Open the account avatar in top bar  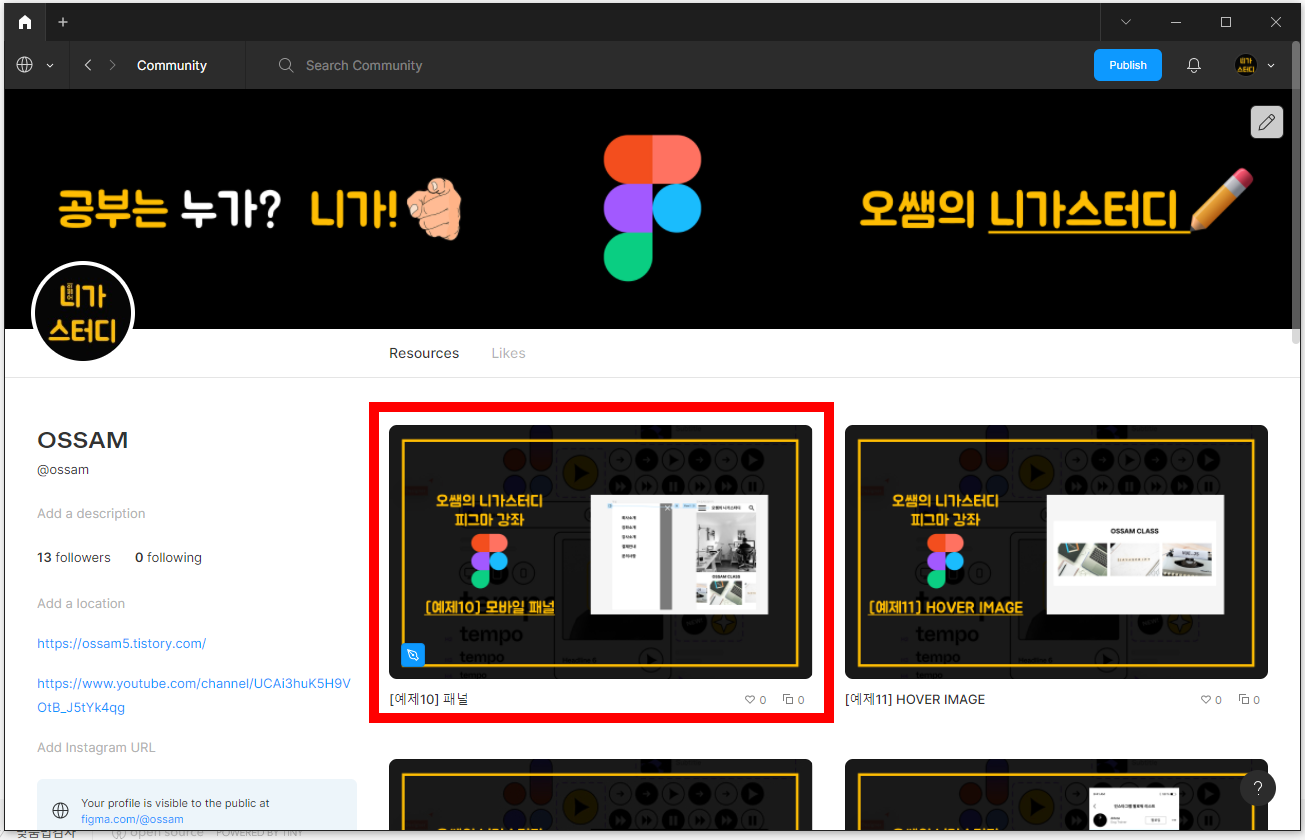click(x=1245, y=65)
